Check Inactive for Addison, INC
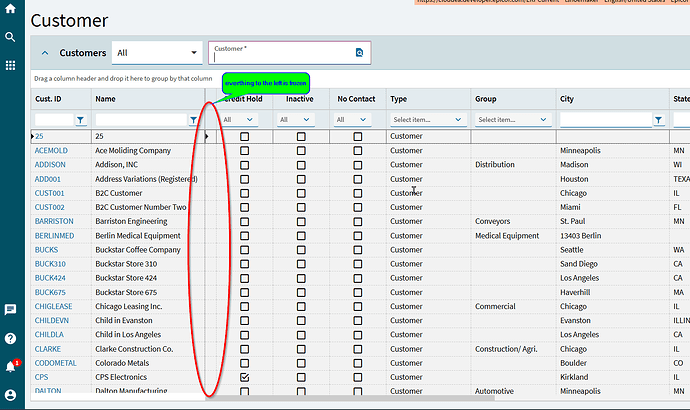The image size is (690, 410). (301, 165)
